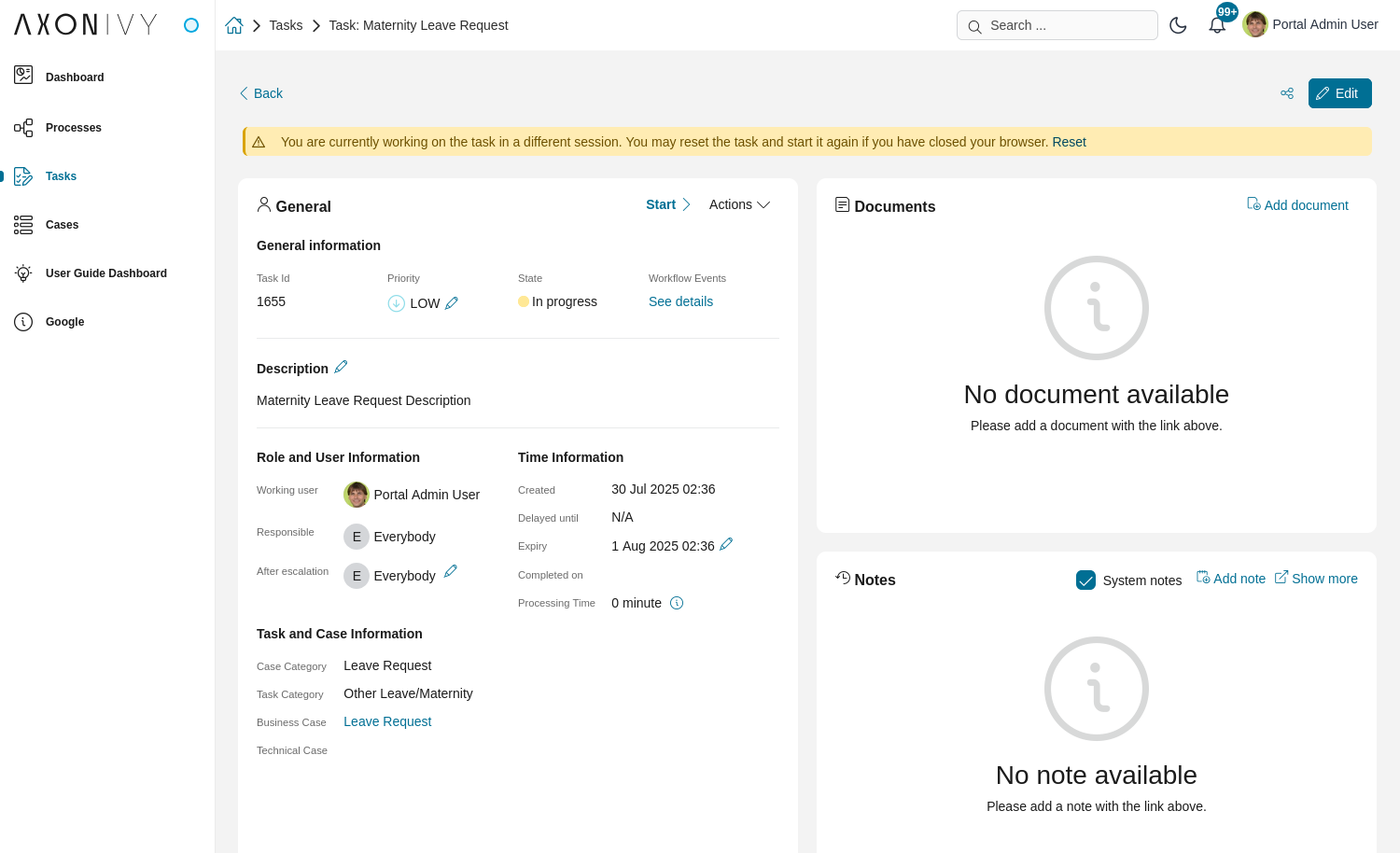Modify the Expiry date via the pencil icon
The width and height of the screenshot is (1400, 853).
(x=726, y=544)
